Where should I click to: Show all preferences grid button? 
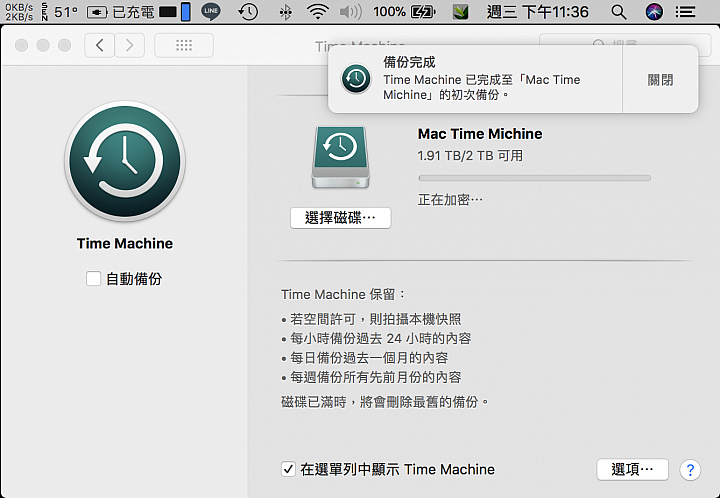[x=184, y=45]
